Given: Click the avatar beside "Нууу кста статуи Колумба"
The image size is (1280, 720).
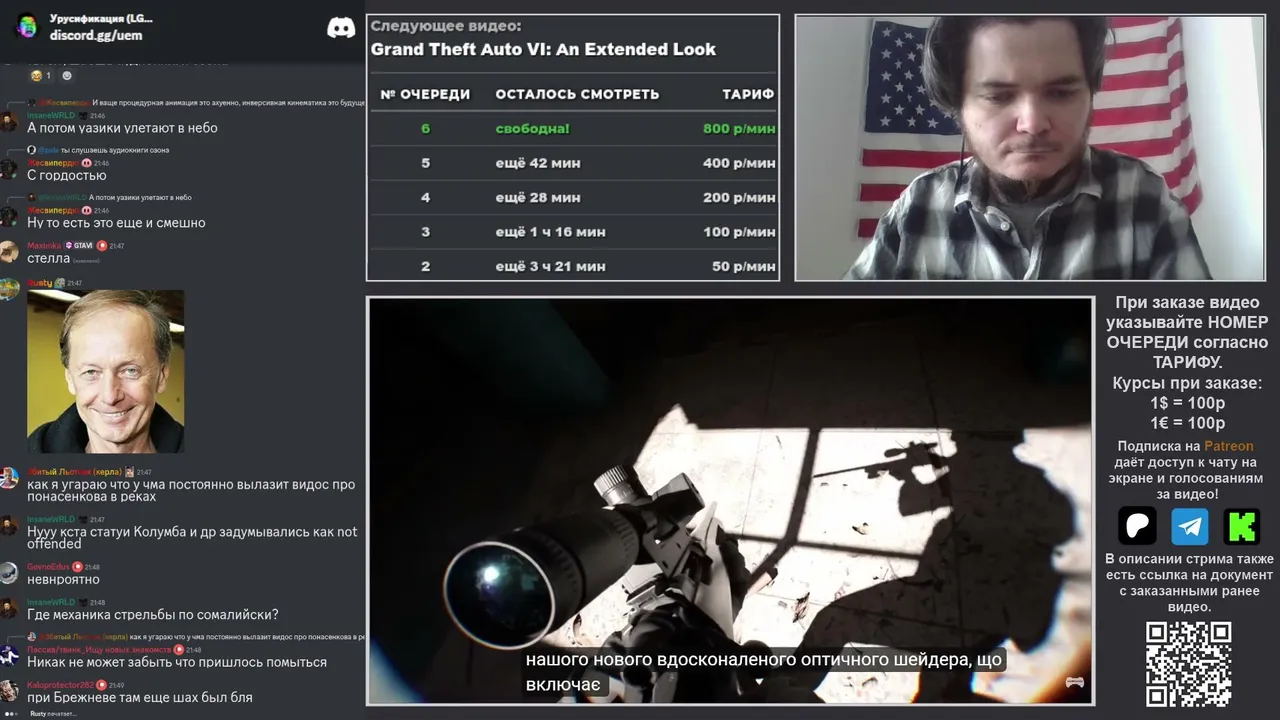Looking at the screenshot, I should [x=9, y=526].
